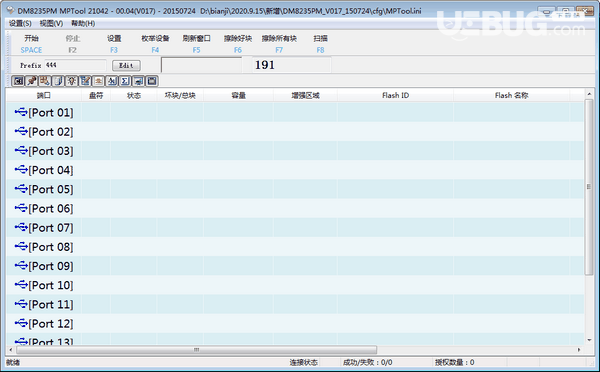Click the 增强区域 column header
The image size is (600, 372).
coord(305,95)
